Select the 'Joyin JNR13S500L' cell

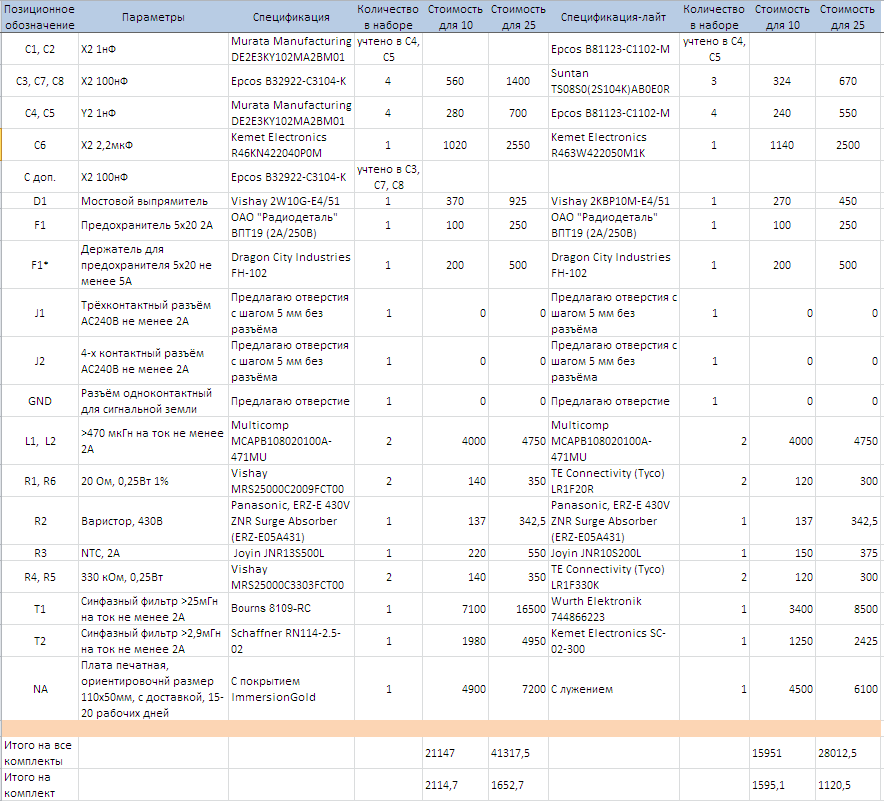(290, 553)
